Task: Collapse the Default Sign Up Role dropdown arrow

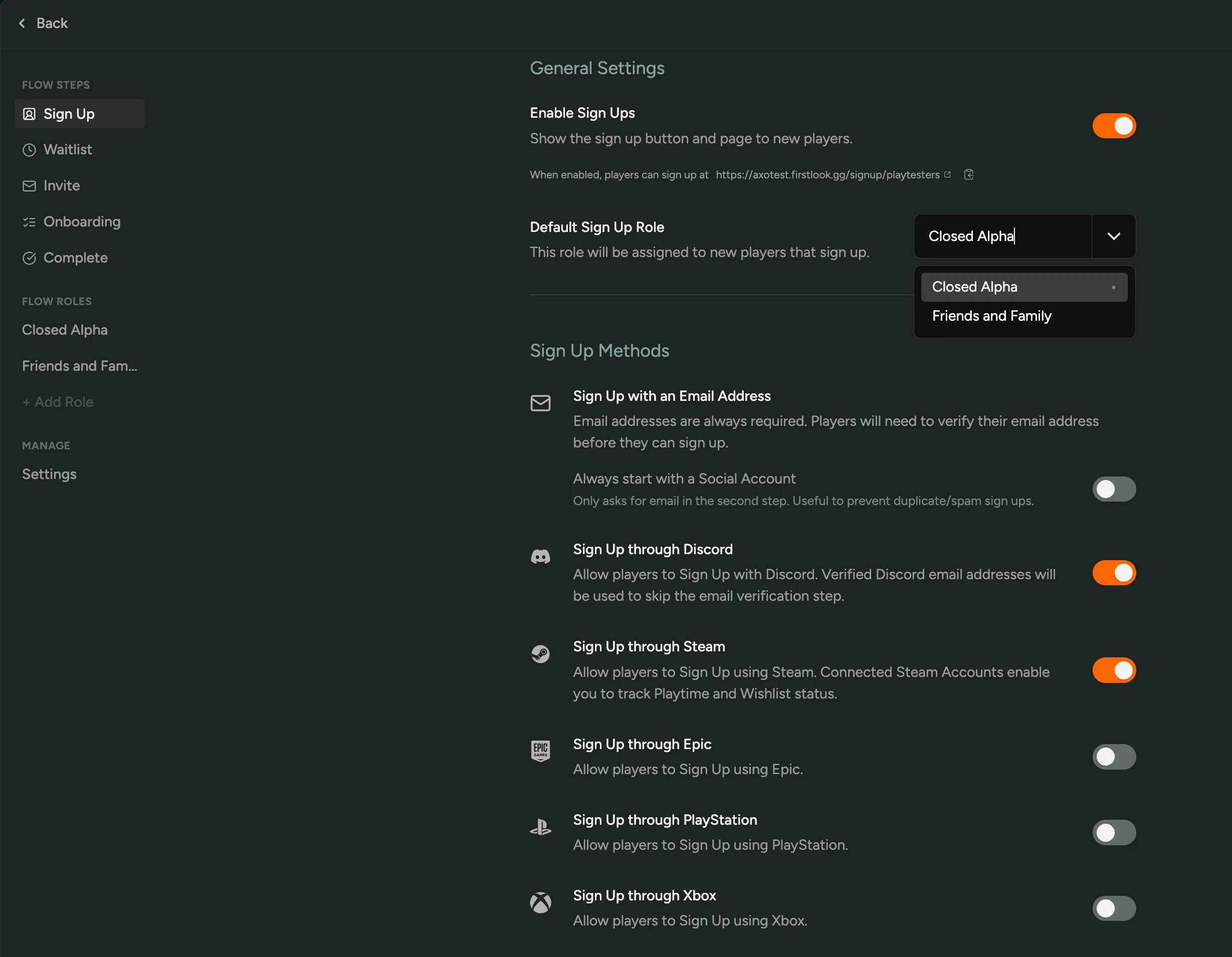Action: pyautogui.click(x=1113, y=236)
